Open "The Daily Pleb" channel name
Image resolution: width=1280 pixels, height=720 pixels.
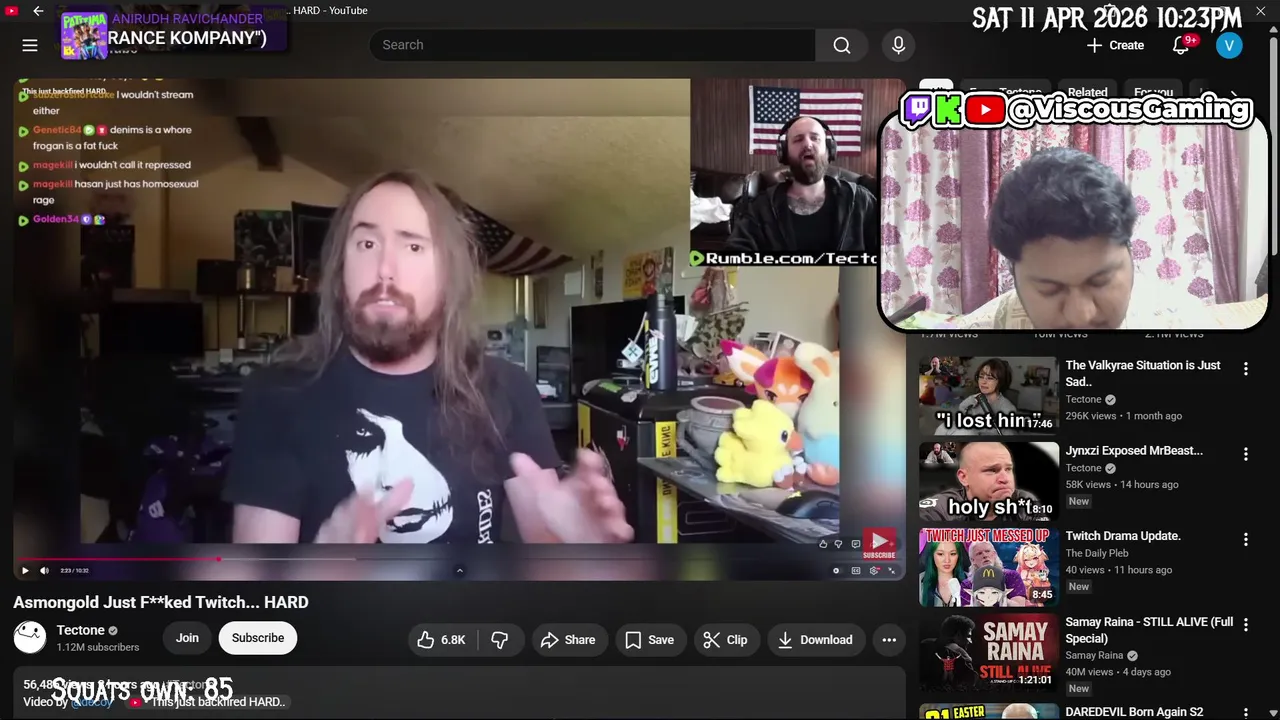click(1097, 553)
